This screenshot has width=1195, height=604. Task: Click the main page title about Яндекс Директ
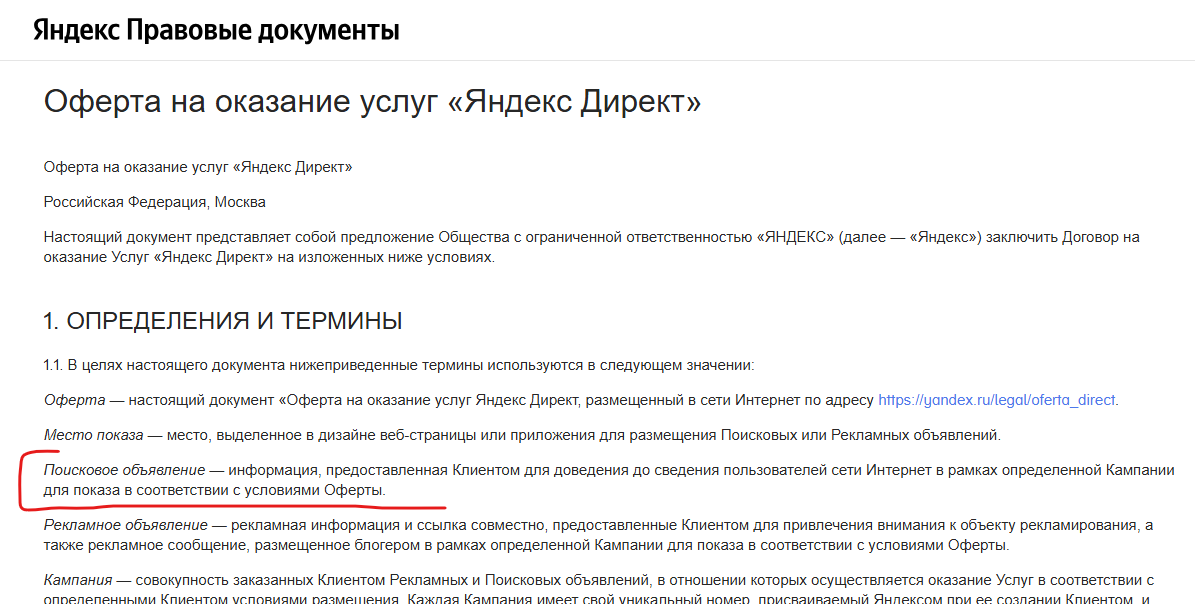pos(372,102)
